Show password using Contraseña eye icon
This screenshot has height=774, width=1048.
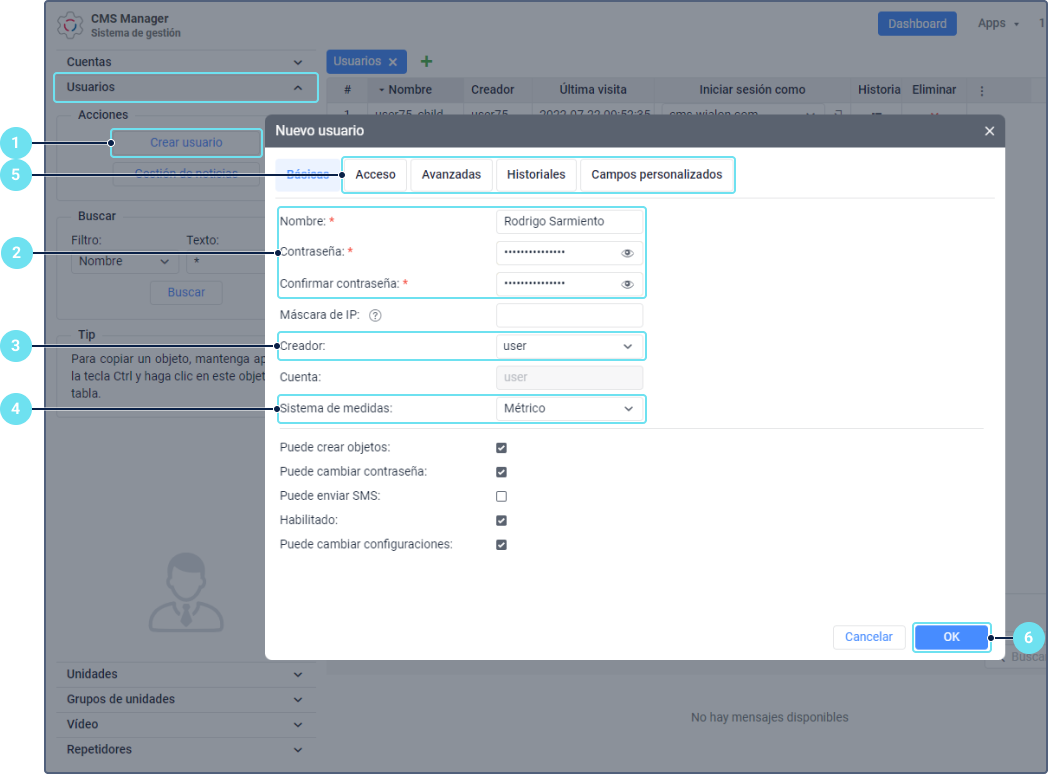[627, 254]
